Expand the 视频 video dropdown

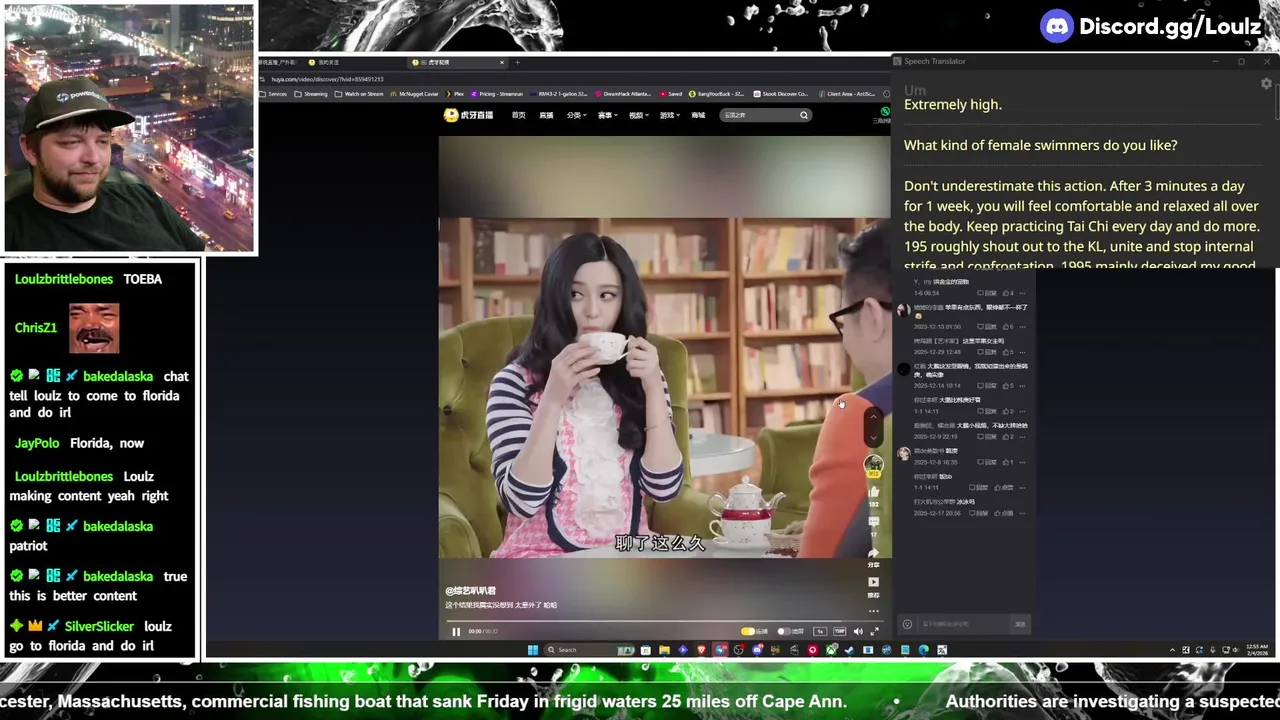point(638,115)
